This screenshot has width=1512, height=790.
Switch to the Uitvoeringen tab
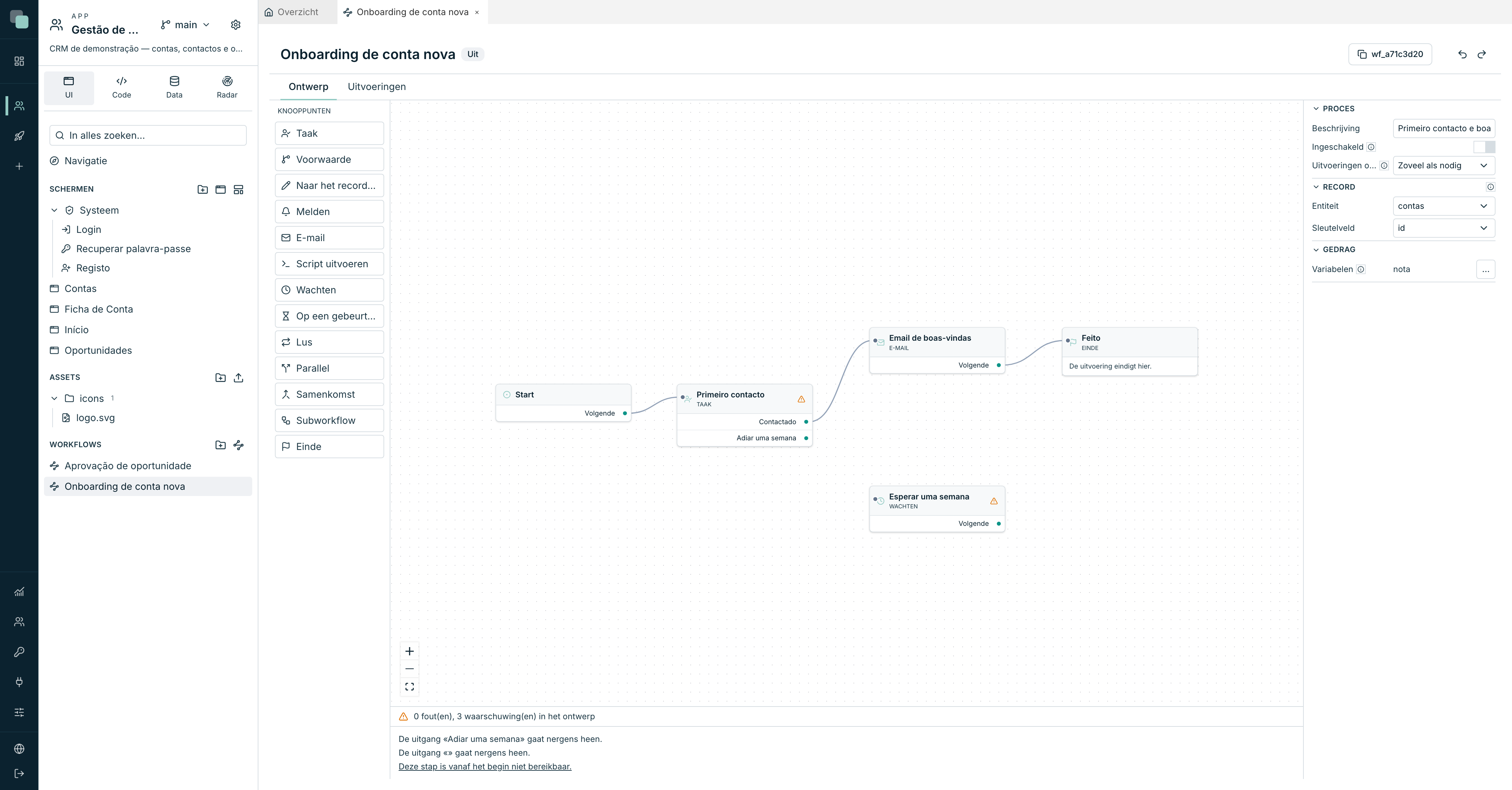click(377, 87)
